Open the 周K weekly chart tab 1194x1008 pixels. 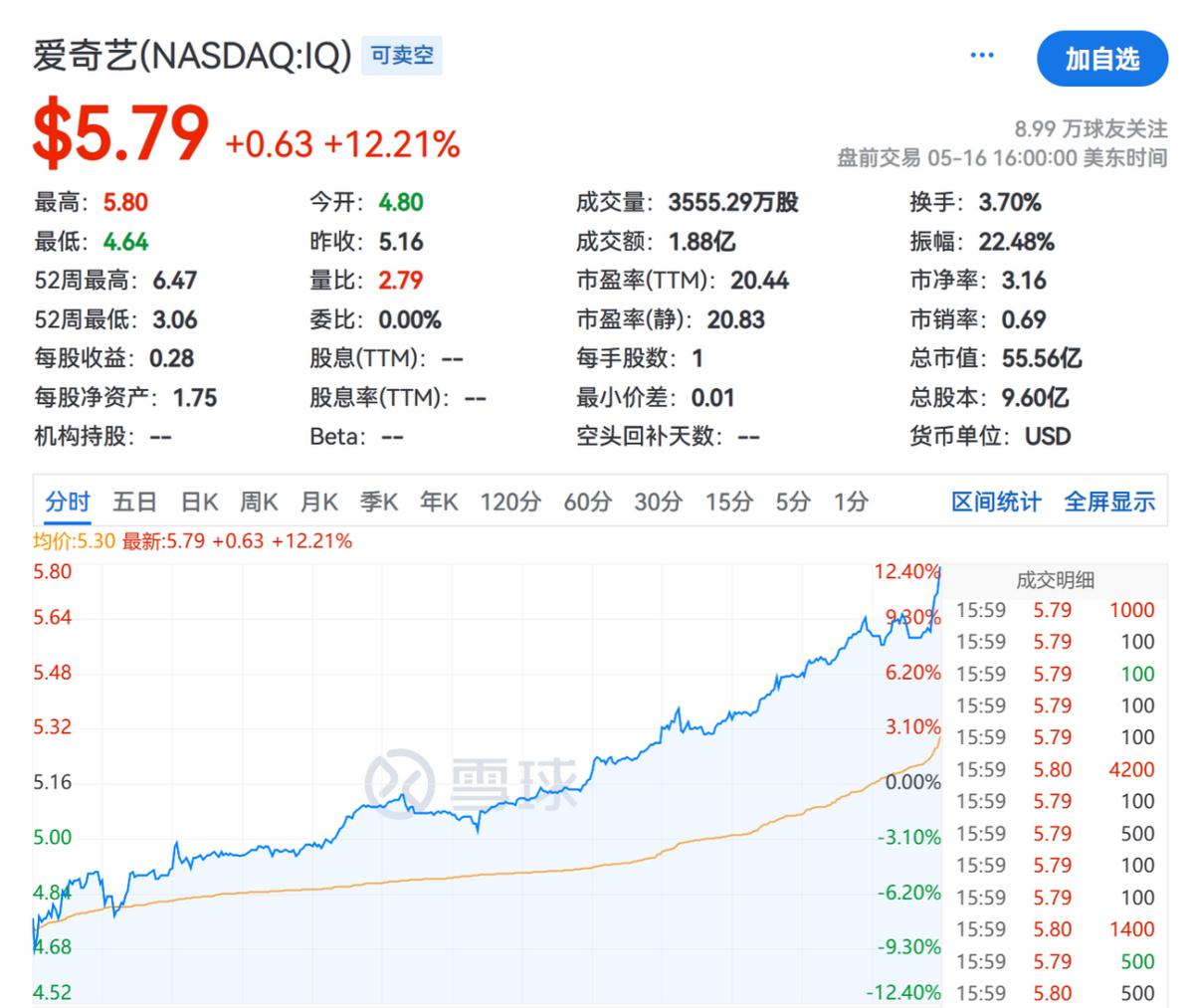pos(259,501)
